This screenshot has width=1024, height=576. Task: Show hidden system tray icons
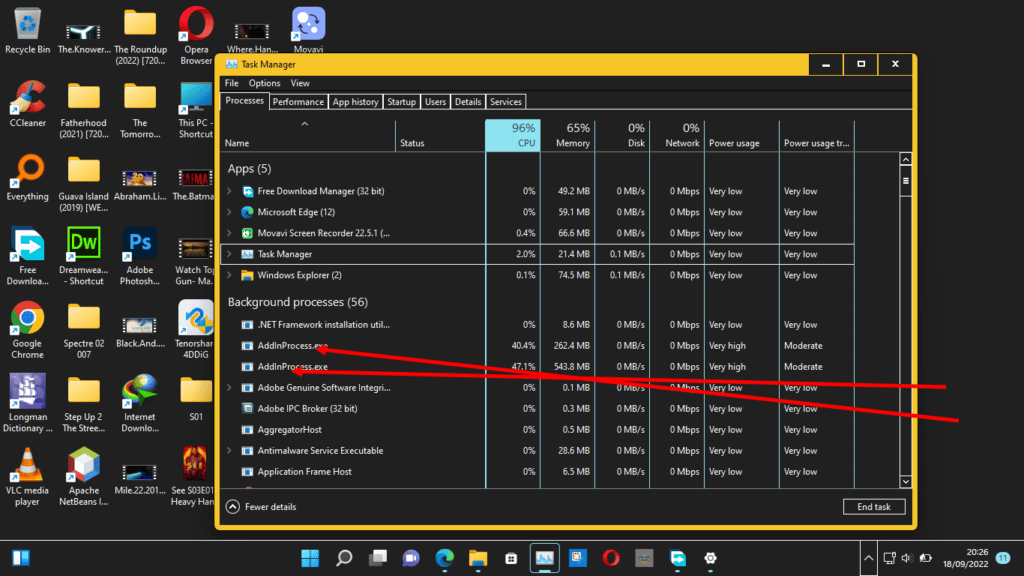point(869,558)
